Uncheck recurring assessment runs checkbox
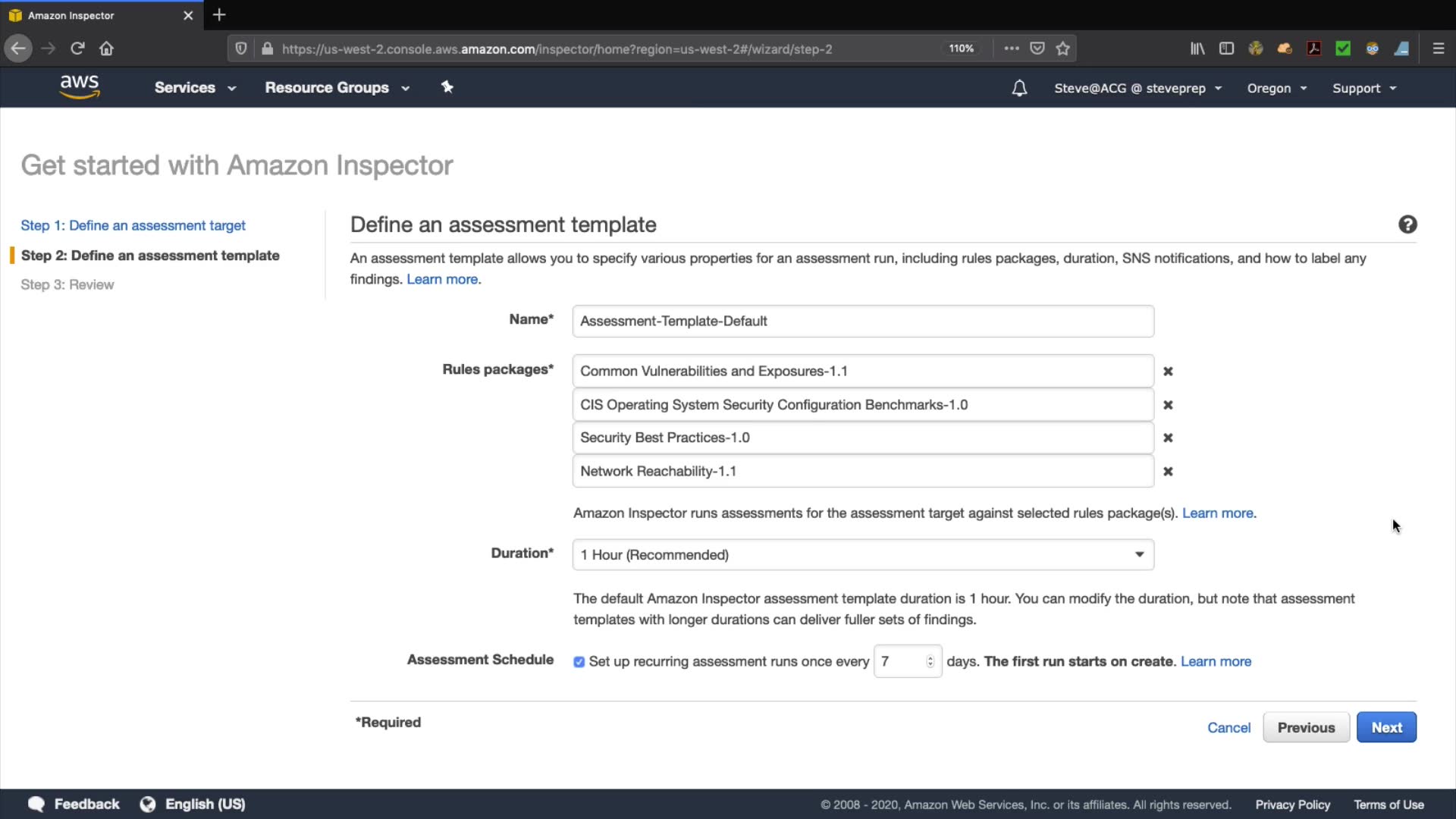Image resolution: width=1456 pixels, height=819 pixels. (579, 662)
